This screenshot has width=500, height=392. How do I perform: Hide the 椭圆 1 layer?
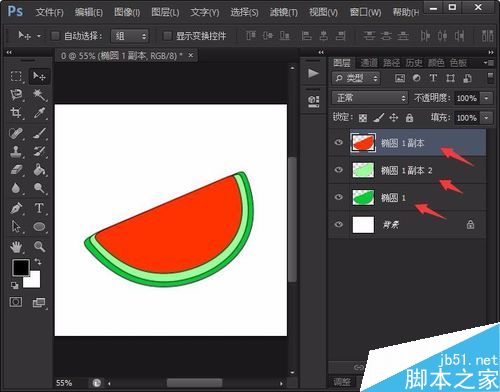339,197
